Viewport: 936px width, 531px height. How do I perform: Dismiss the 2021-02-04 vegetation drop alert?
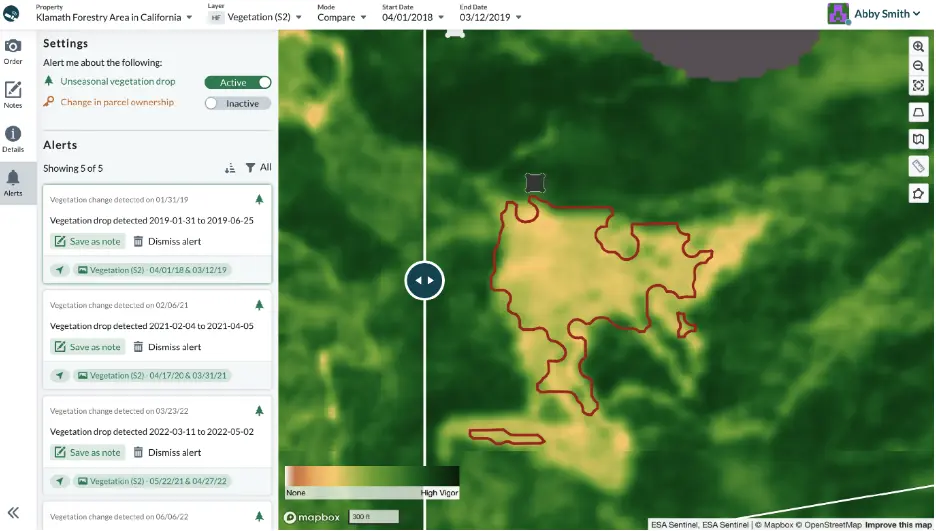tap(167, 347)
